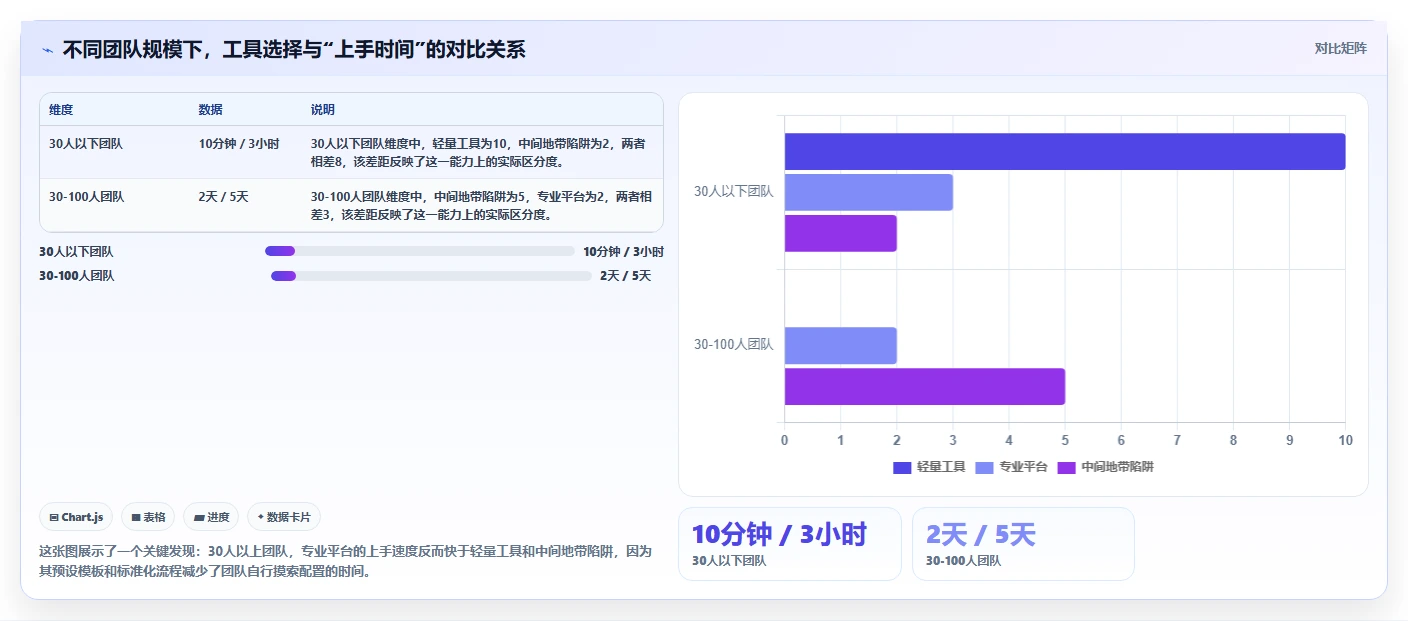Click the 30人以下团队 cell in the table
The width and height of the screenshot is (1408, 621).
point(86,144)
